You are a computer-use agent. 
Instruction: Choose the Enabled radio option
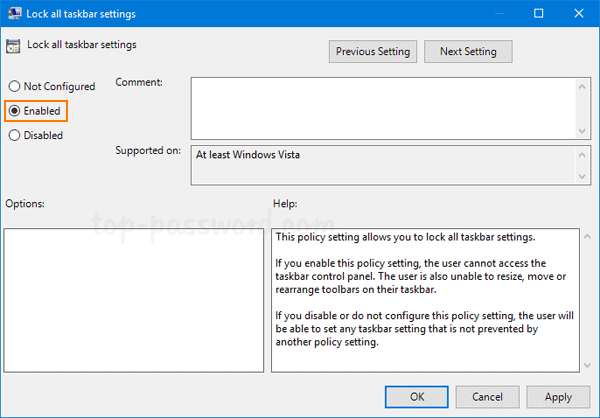pos(14,111)
